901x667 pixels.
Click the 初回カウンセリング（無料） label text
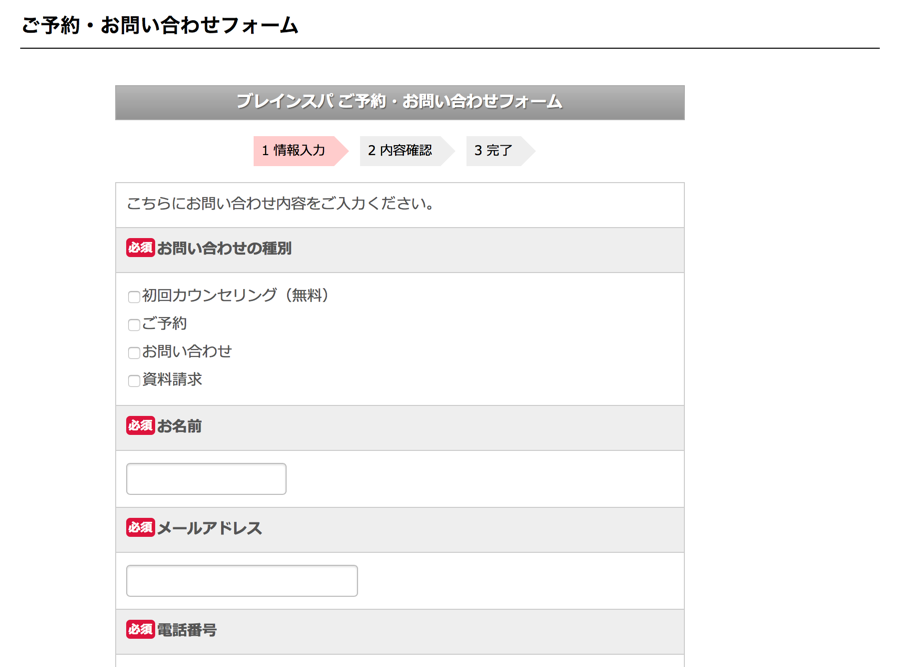235,295
